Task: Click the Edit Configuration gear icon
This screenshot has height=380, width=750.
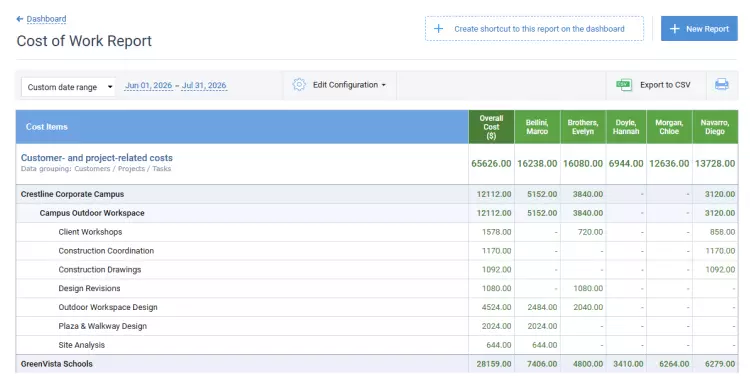Action: (299, 85)
